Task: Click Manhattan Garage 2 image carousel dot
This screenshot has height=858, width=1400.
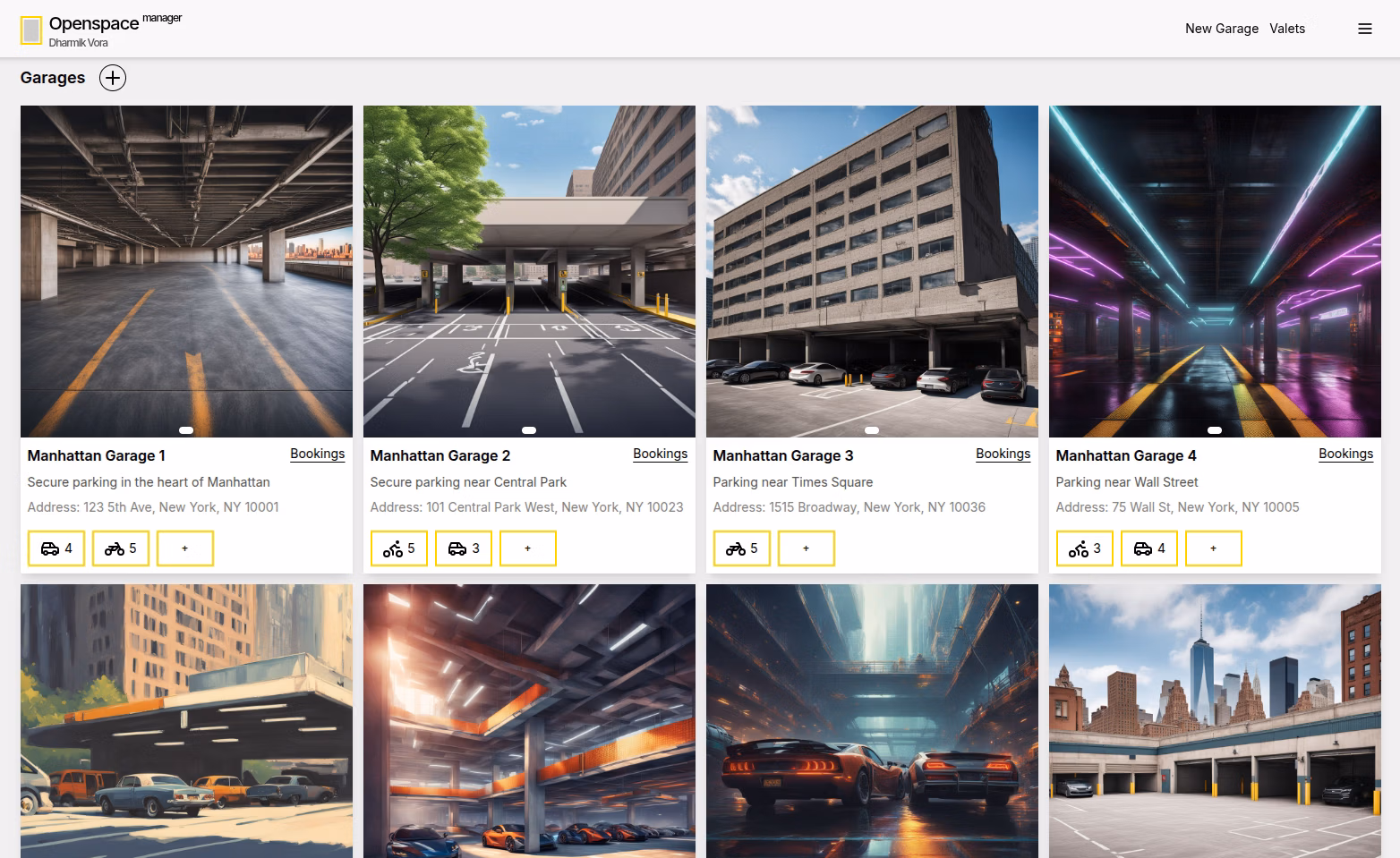Action: pos(529,430)
